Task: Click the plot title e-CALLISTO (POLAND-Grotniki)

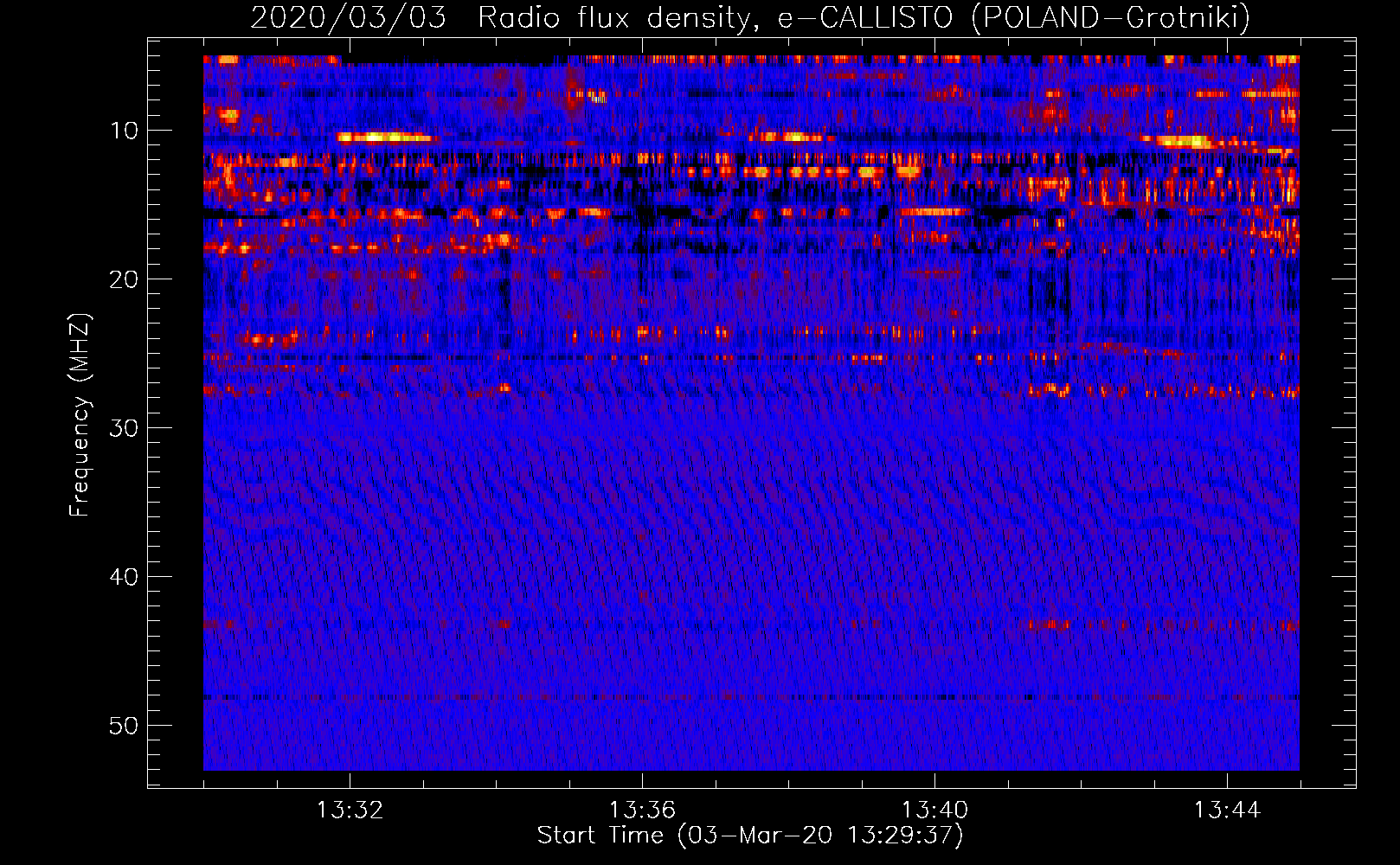Action: [x=1013, y=17]
